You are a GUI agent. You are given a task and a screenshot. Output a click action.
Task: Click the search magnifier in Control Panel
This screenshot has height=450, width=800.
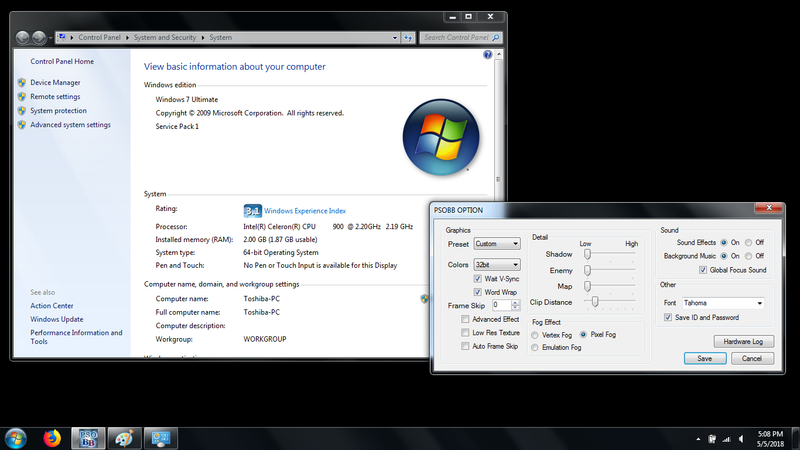click(x=495, y=37)
